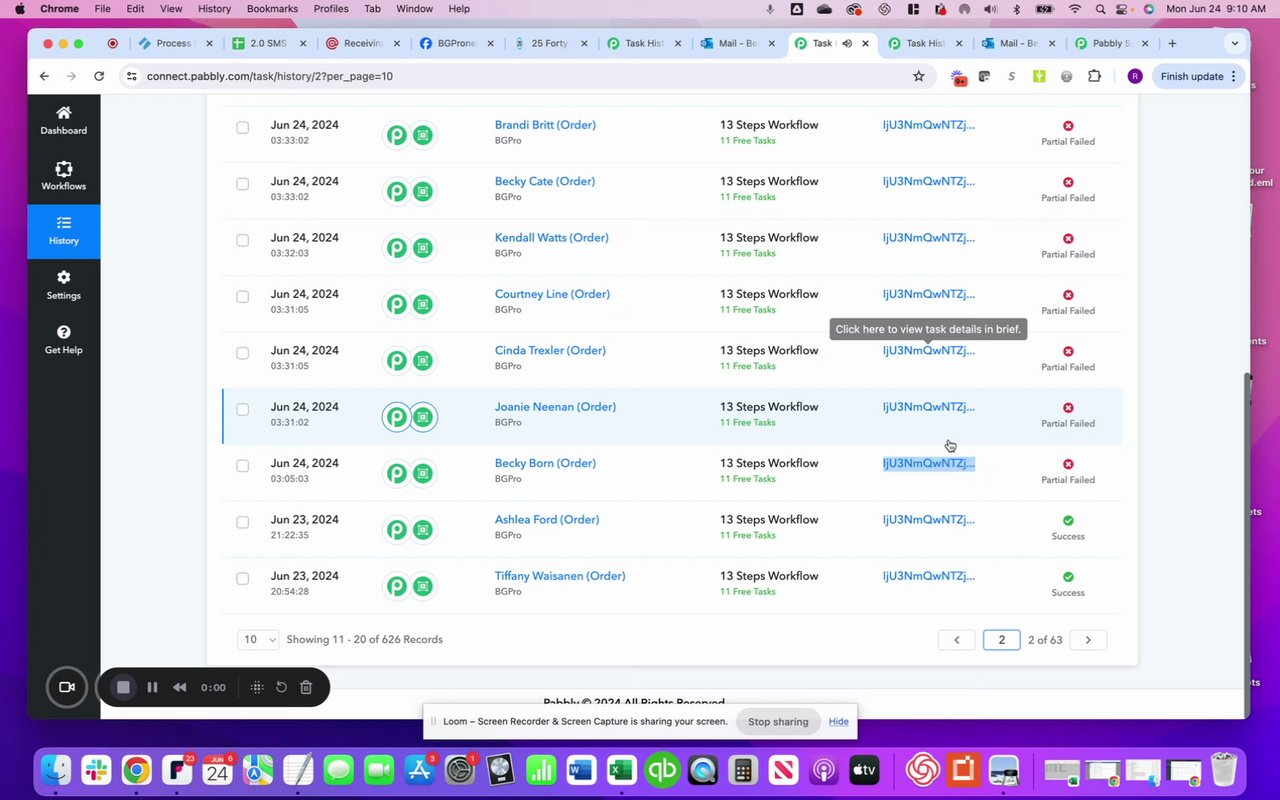Open the Profiles menu in menu bar
1280x800 pixels.
click(331, 9)
